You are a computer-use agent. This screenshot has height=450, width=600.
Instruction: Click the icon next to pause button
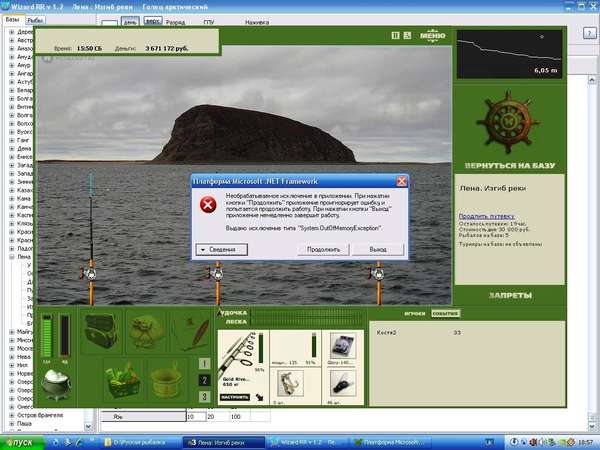(407, 36)
